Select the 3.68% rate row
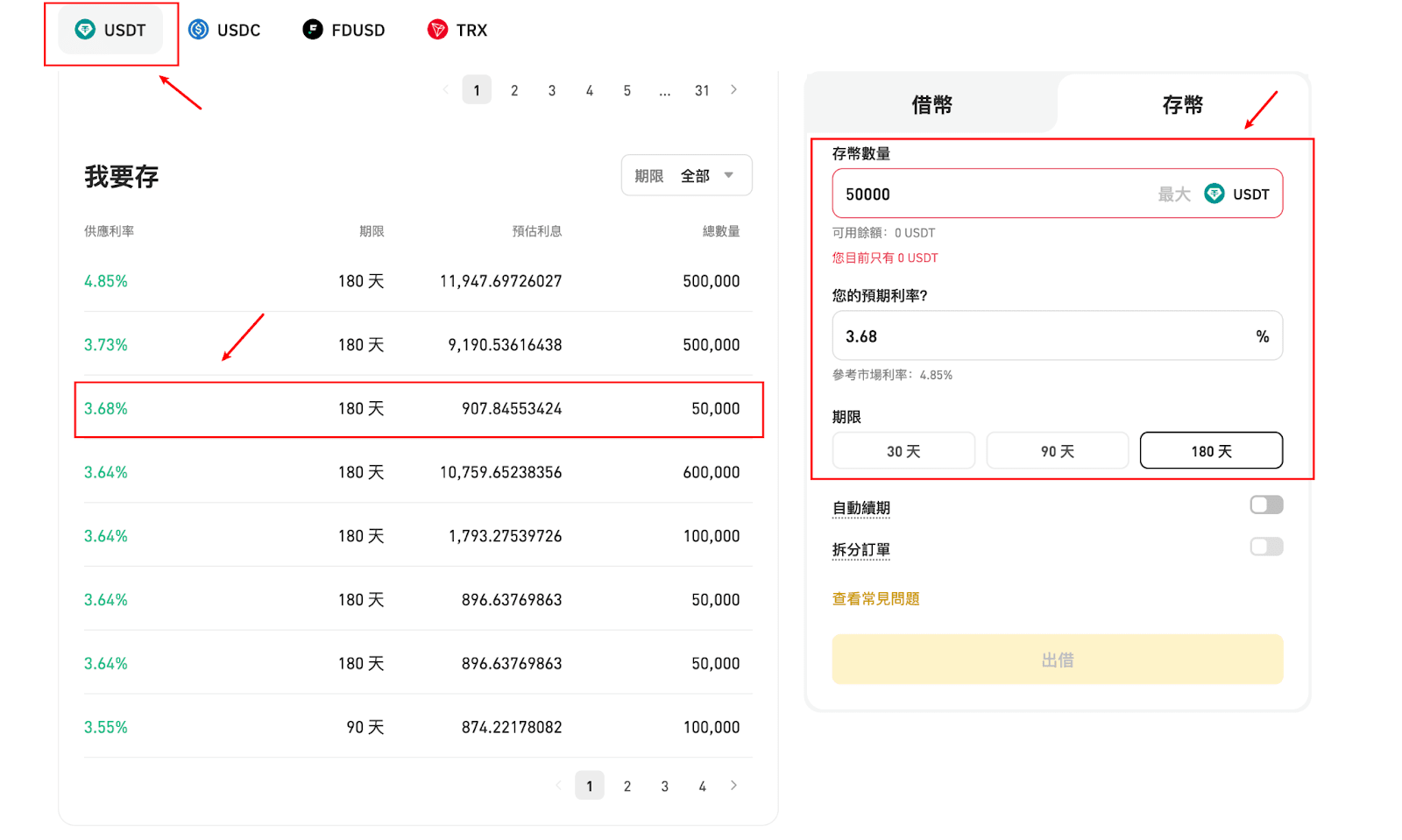The width and height of the screenshot is (1402, 840). [418, 409]
